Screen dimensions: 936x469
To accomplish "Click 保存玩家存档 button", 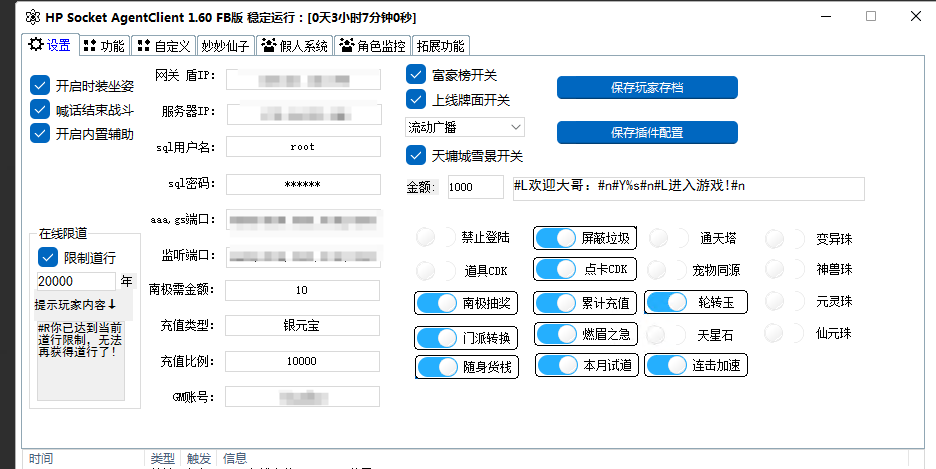I will [647, 88].
